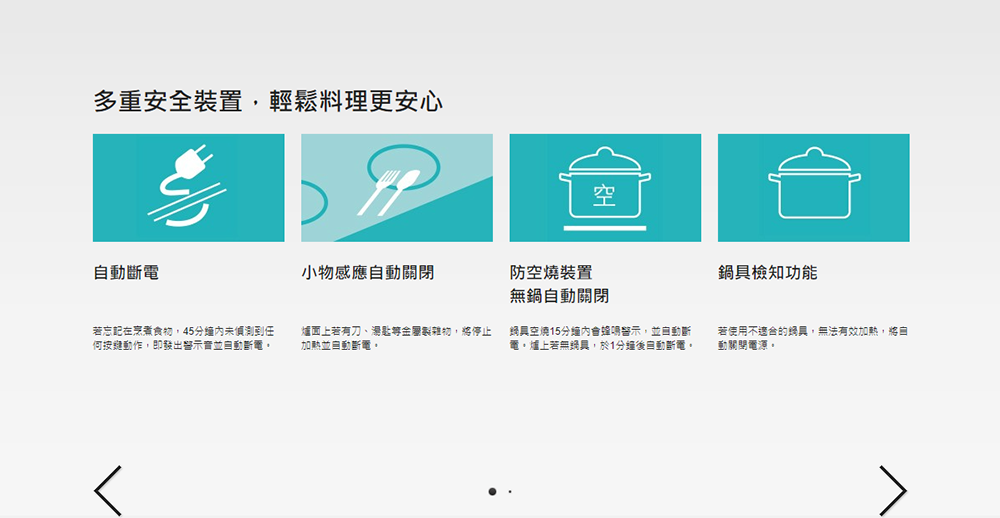Click the power plug auto-shutoff icon

188,187
